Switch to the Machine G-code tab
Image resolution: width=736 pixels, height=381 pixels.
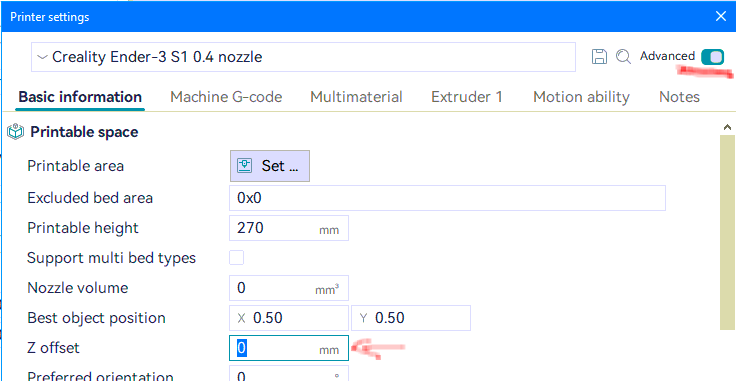(226, 97)
